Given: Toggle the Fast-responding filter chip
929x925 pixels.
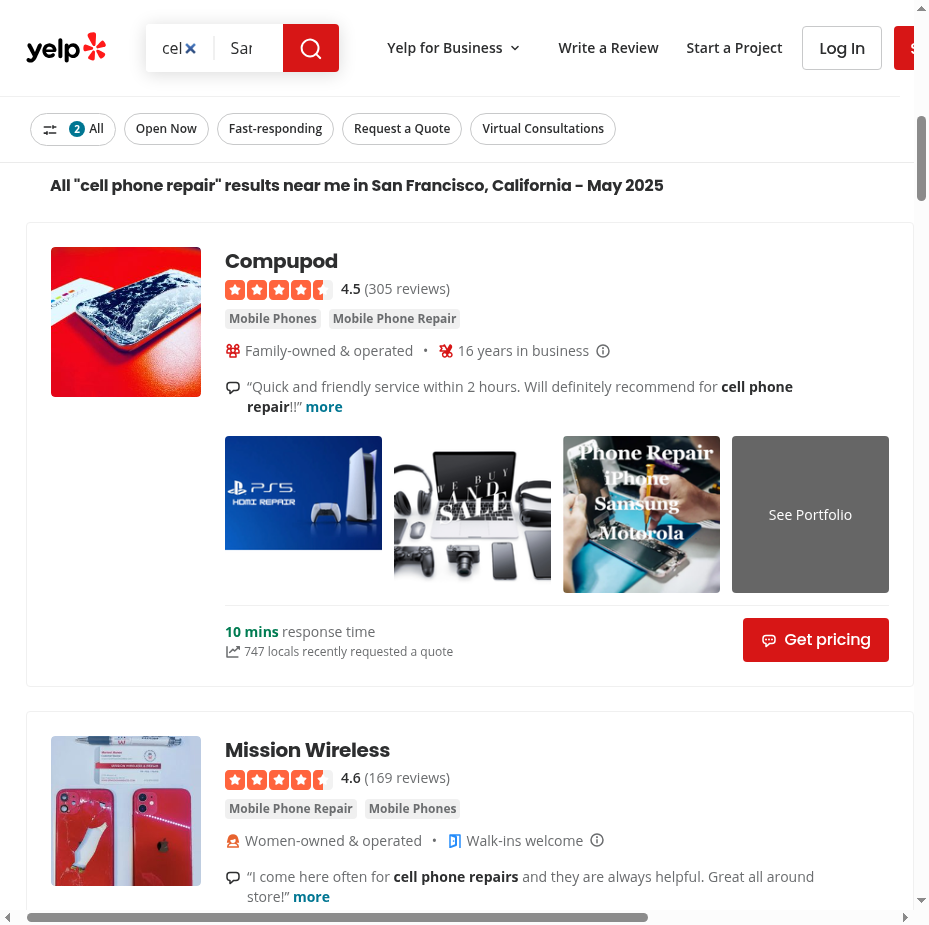Looking at the screenshot, I should (x=276, y=129).
